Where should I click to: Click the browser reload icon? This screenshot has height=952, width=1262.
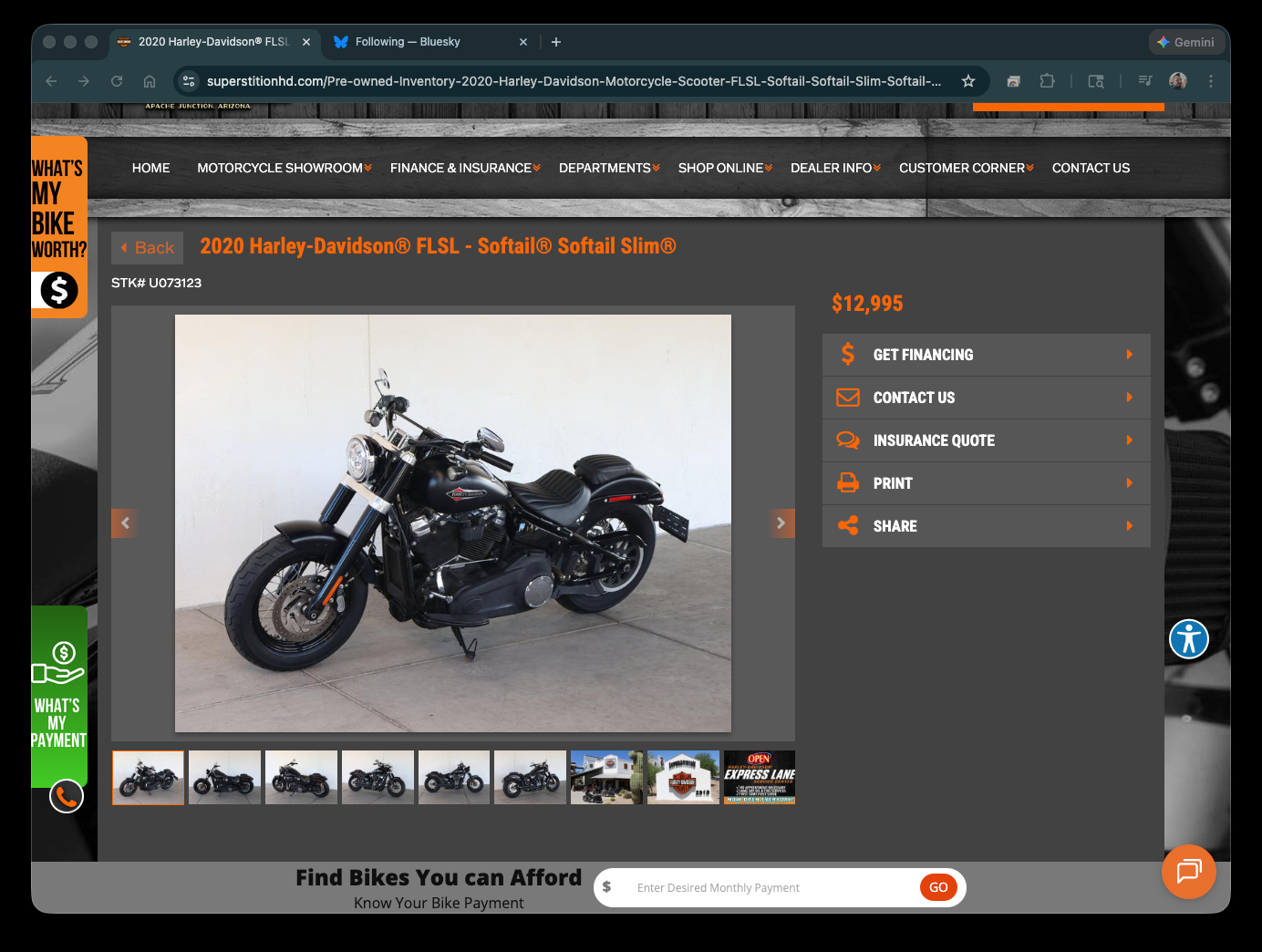pos(117,81)
